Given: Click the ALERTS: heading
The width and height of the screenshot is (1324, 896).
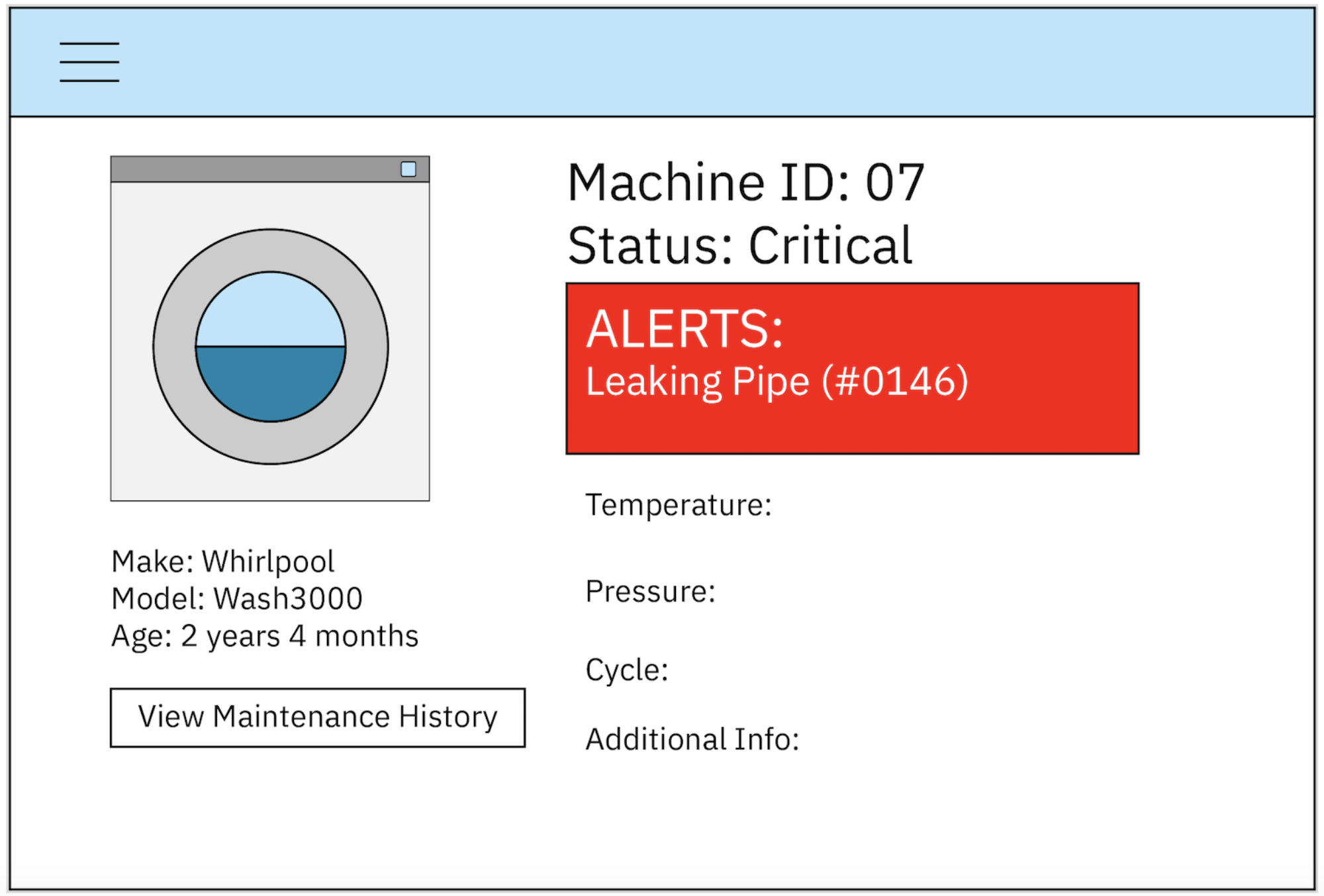Looking at the screenshot, I should 685,329.
